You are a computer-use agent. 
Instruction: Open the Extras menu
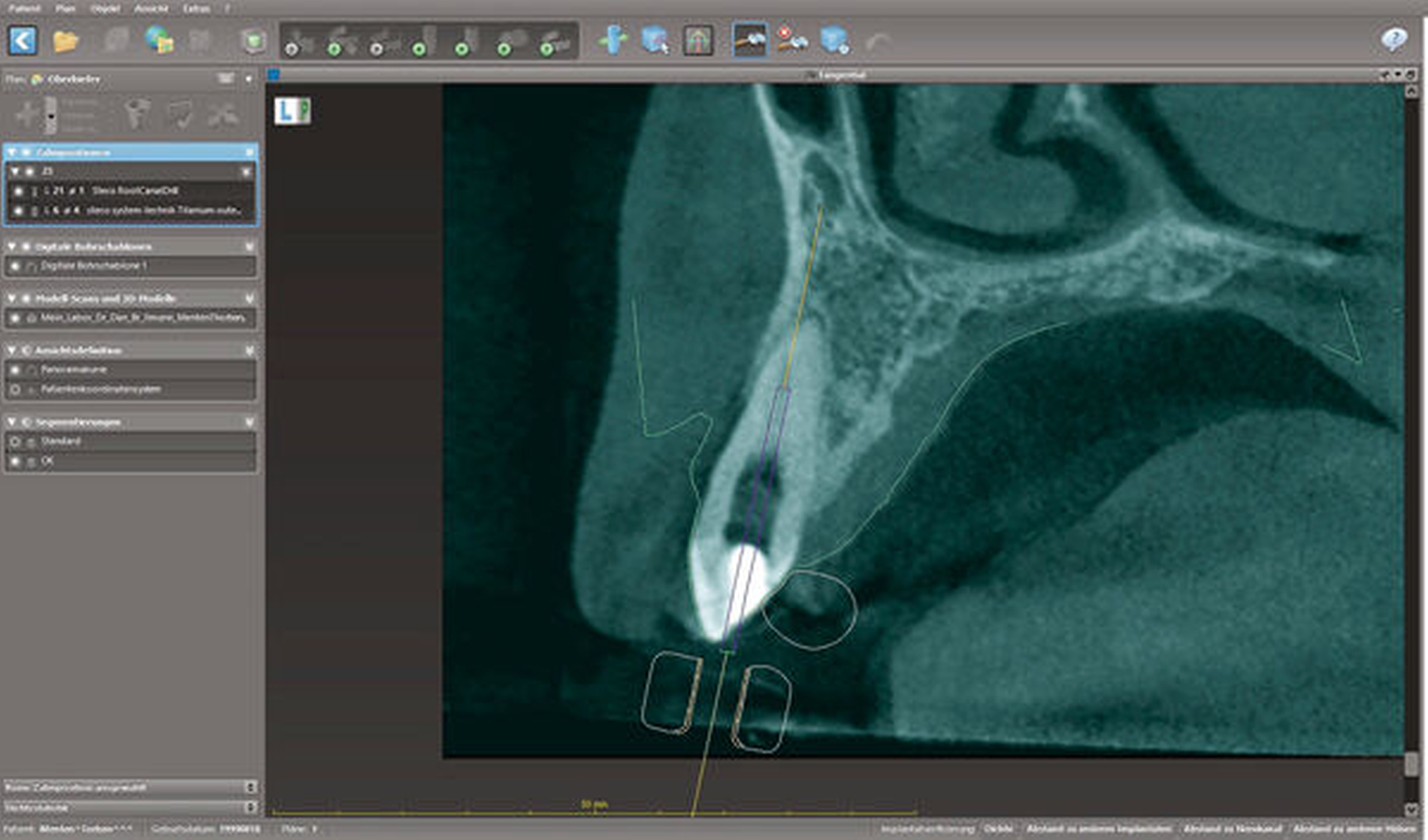click(x=196, y=8)
